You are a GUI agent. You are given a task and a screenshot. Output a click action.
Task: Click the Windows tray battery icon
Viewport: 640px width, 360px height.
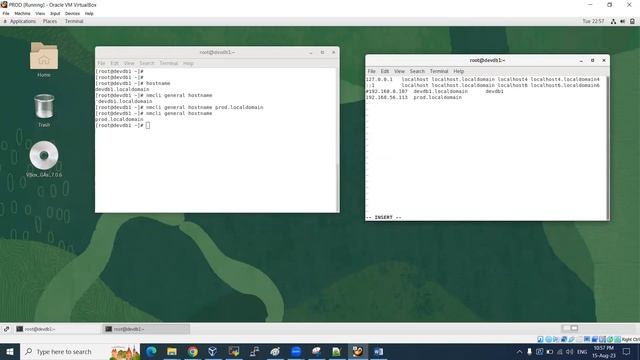click(549, 351)
